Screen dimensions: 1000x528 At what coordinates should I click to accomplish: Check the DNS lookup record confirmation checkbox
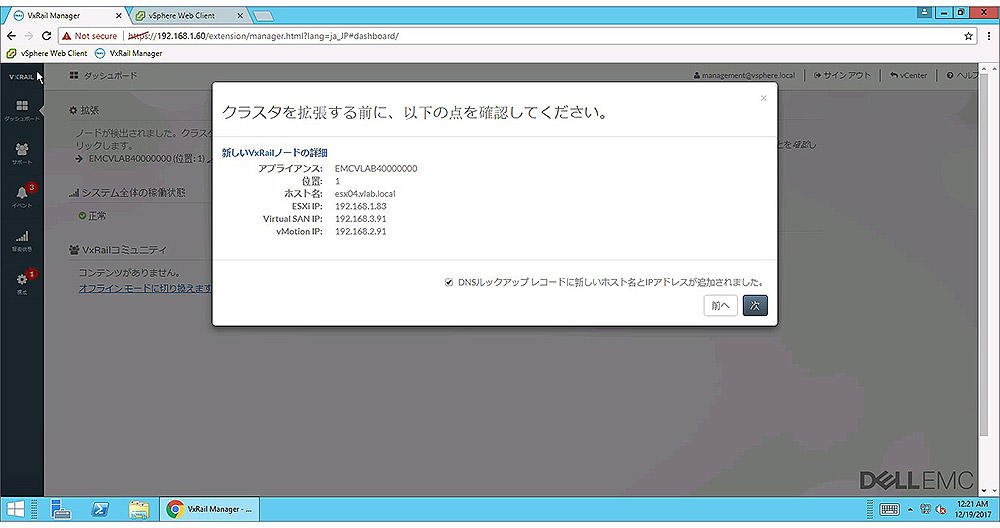coord(448,282)
